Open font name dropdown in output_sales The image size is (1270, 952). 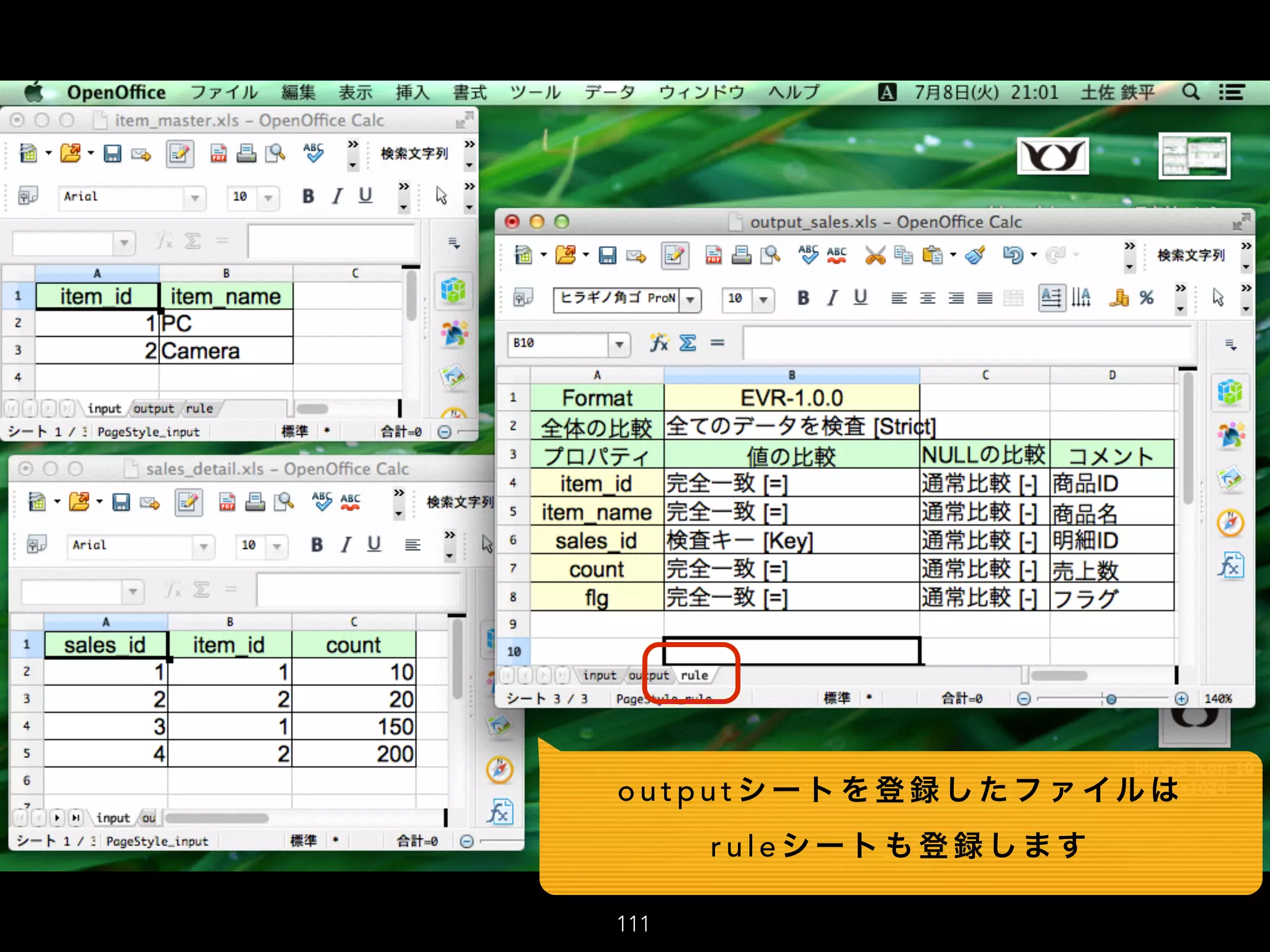click(690, 300)
